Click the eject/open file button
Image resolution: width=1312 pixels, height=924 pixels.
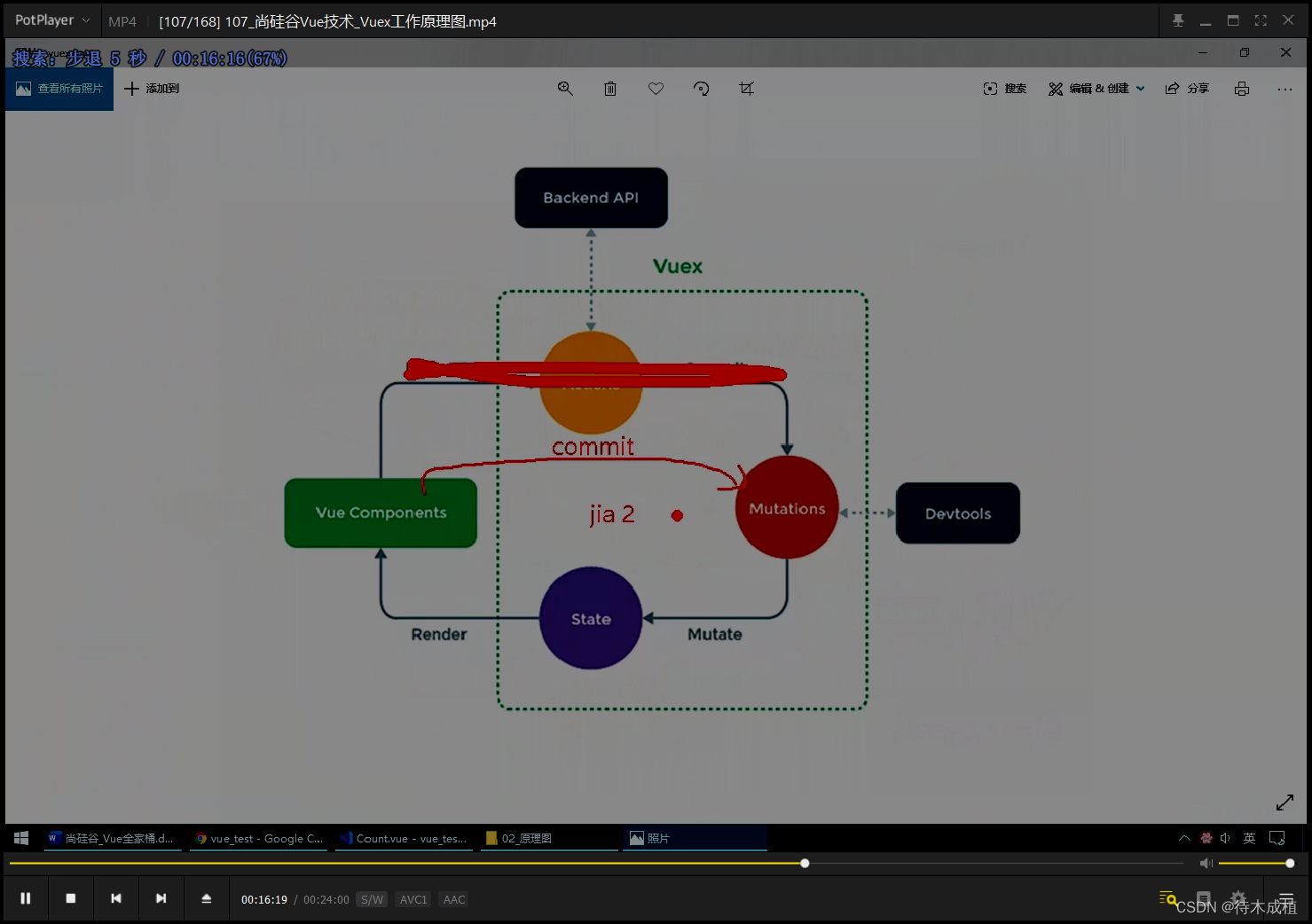click(207, 898)
